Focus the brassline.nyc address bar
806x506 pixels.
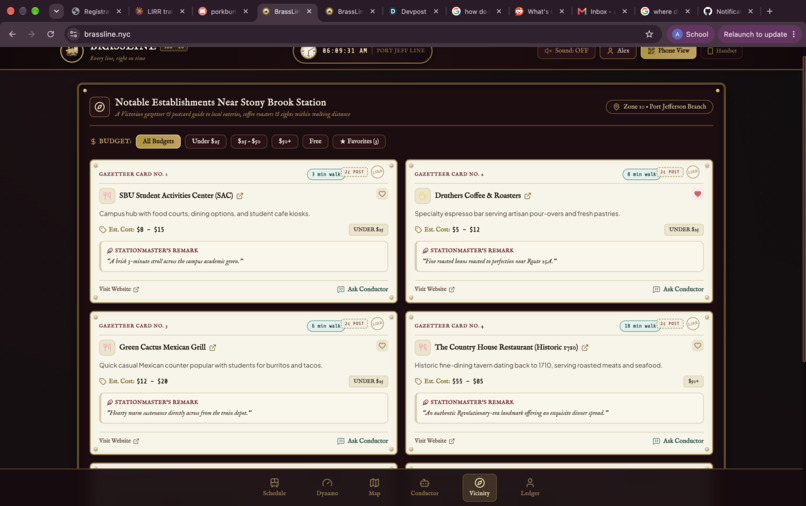[360, 34]
